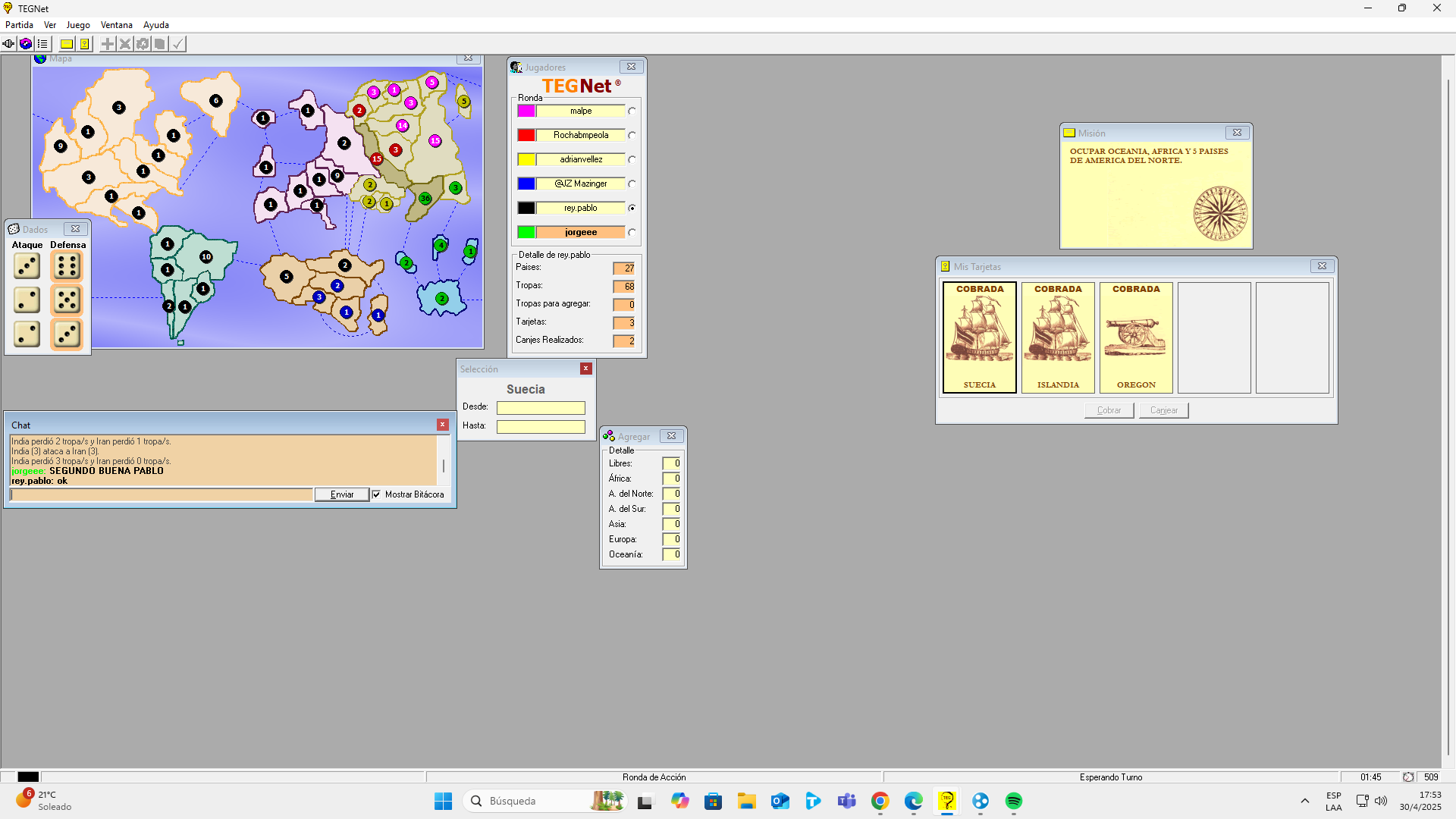Click the checkmark end-turn toolbar icon
Screen dimensions: 1456x819
(x=177, y=44)
